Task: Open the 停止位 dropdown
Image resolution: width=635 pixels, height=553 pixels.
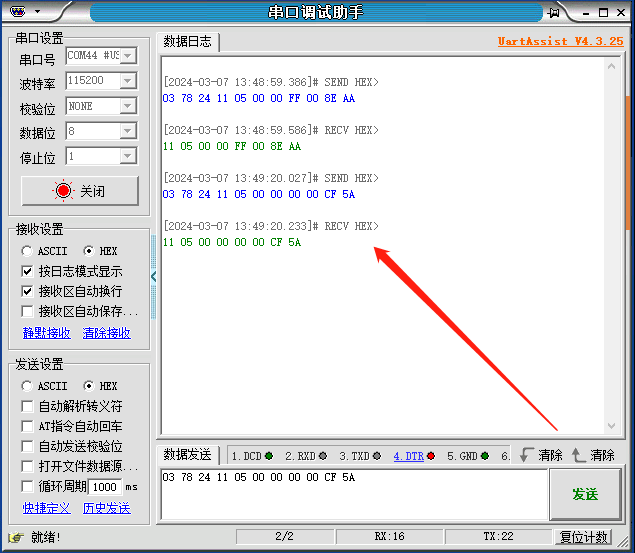Action: (x=128, y=156)
